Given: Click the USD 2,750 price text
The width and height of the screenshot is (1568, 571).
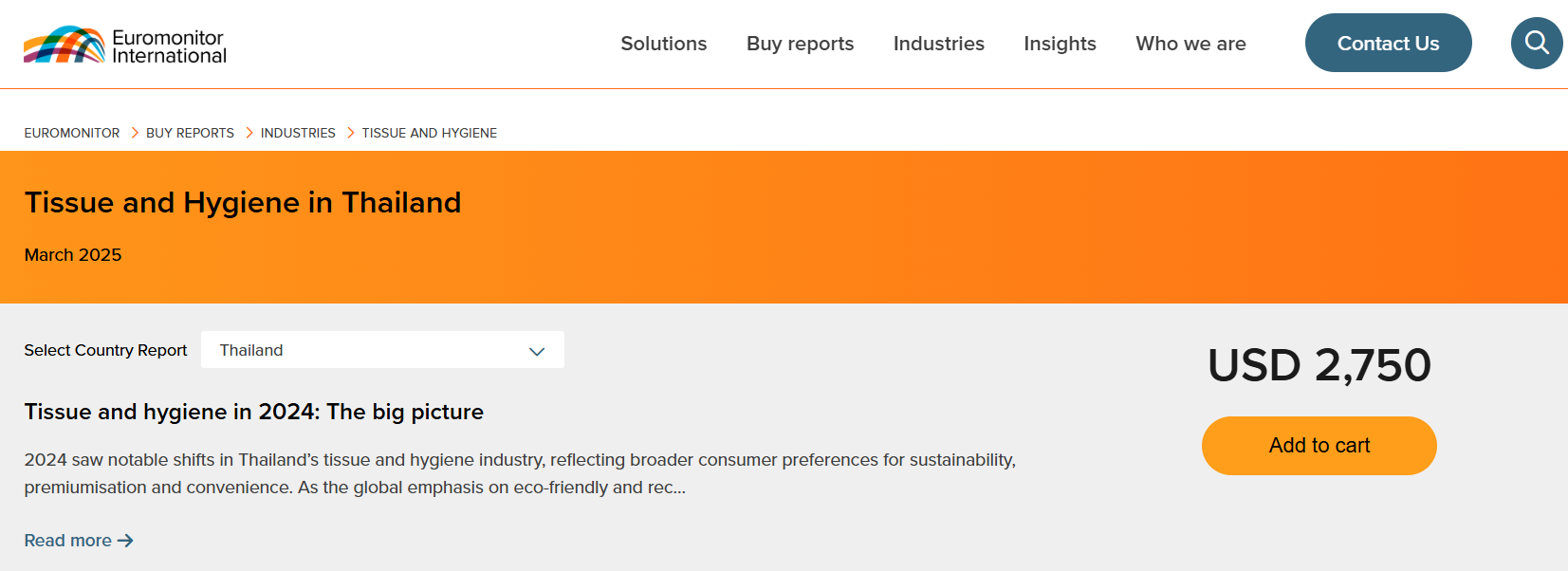Looking at the screenshot, I should 1319,365.
